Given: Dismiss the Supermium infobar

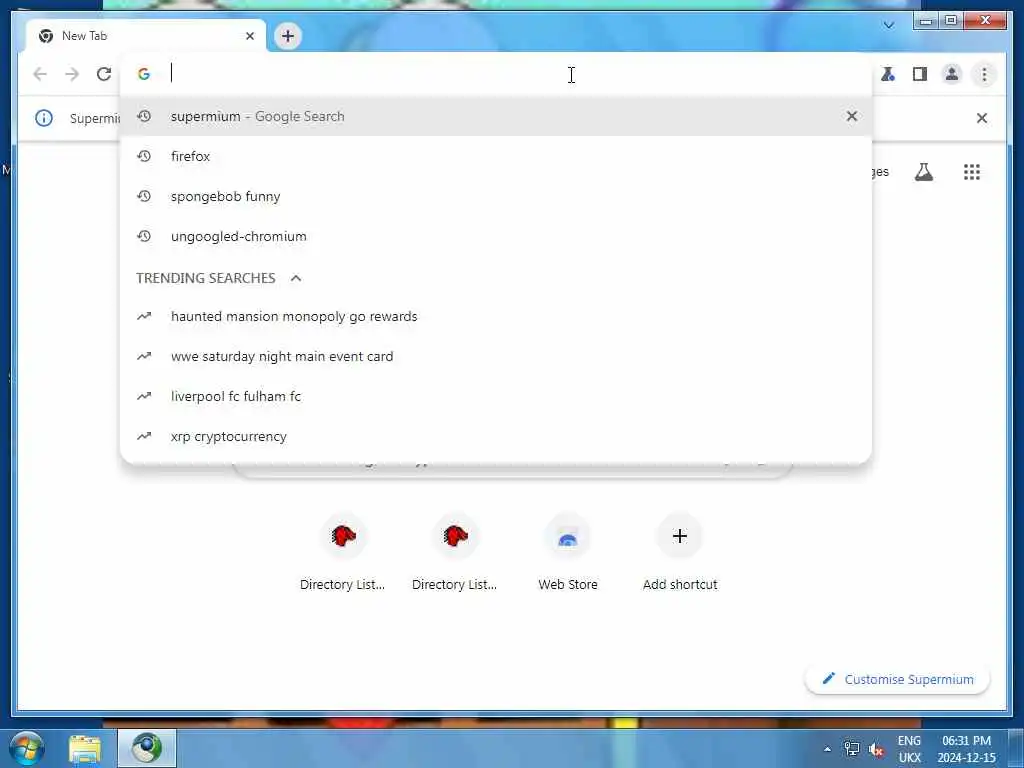Looking at the screenshot, I should (982, 118).
